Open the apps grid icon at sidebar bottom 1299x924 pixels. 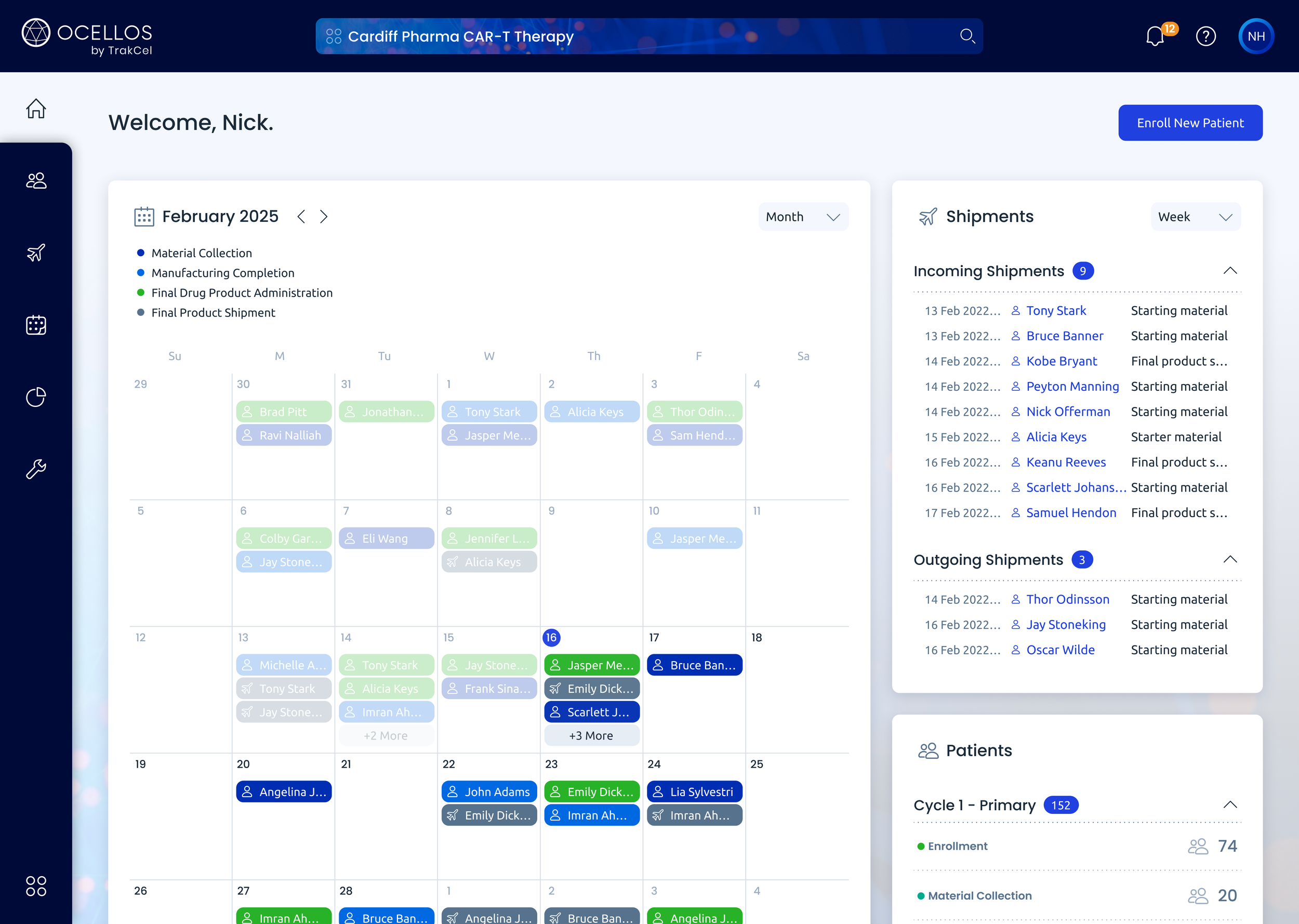36,886
